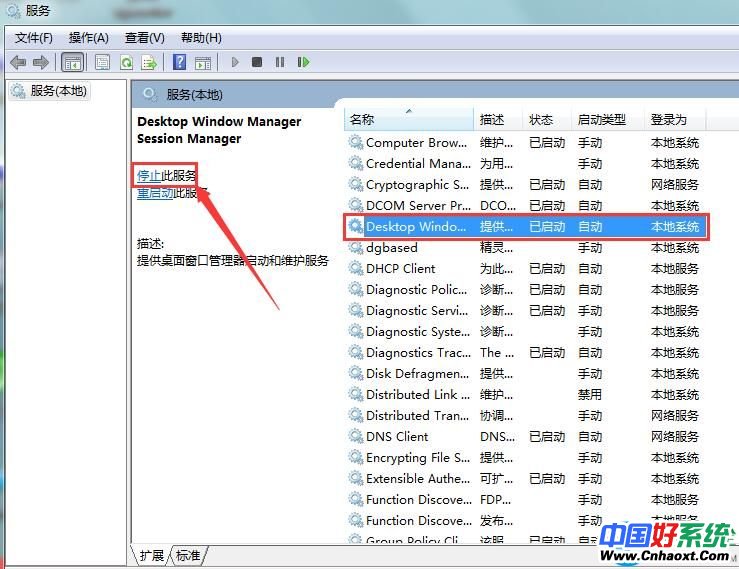Sort list by 启动类型 column header

[x=602, y=119]
